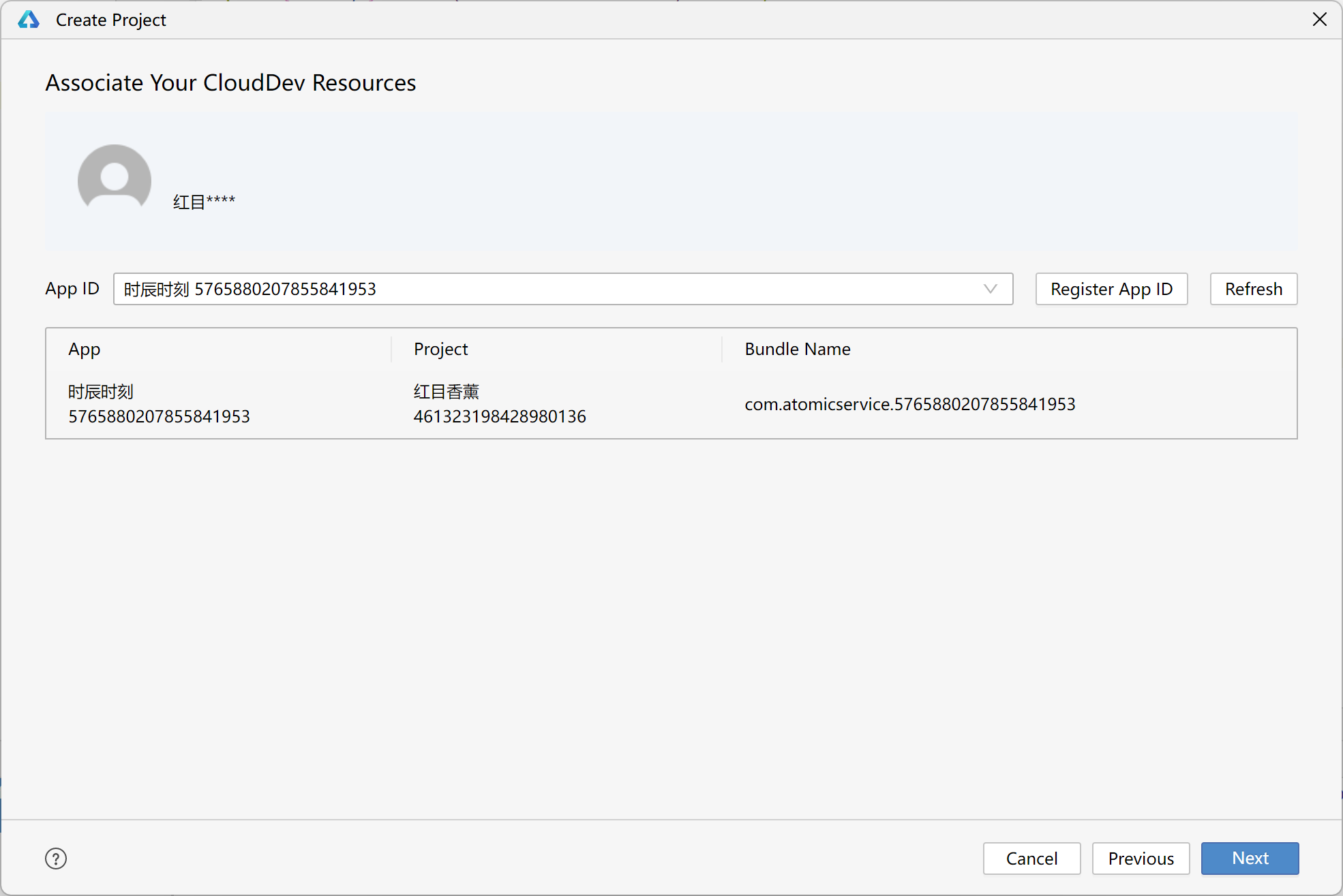The image size is (1343, 896).
Task: Select the Project column header
Action: click(x=440, y=350)
